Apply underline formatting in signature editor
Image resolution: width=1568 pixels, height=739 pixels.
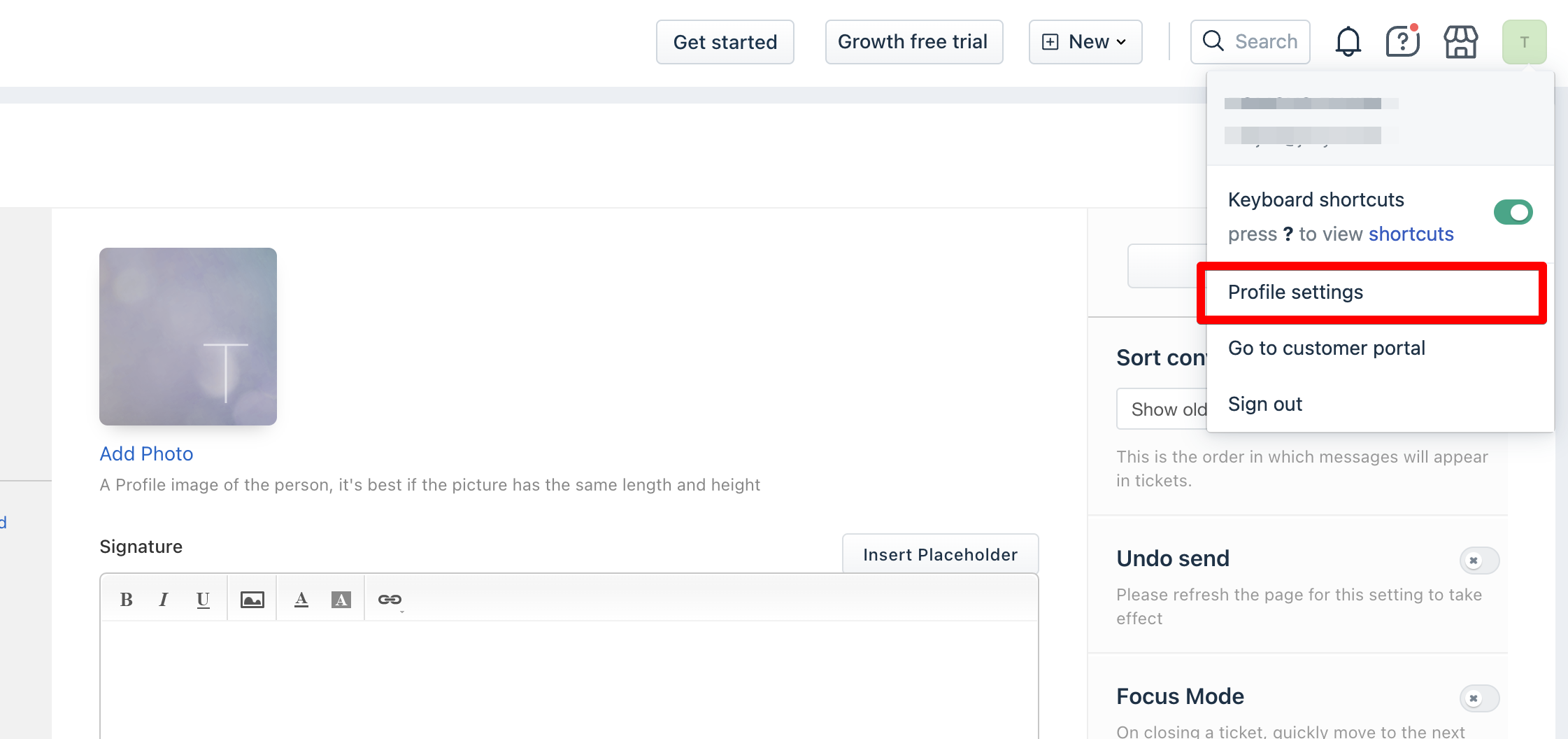click(203, 600)
